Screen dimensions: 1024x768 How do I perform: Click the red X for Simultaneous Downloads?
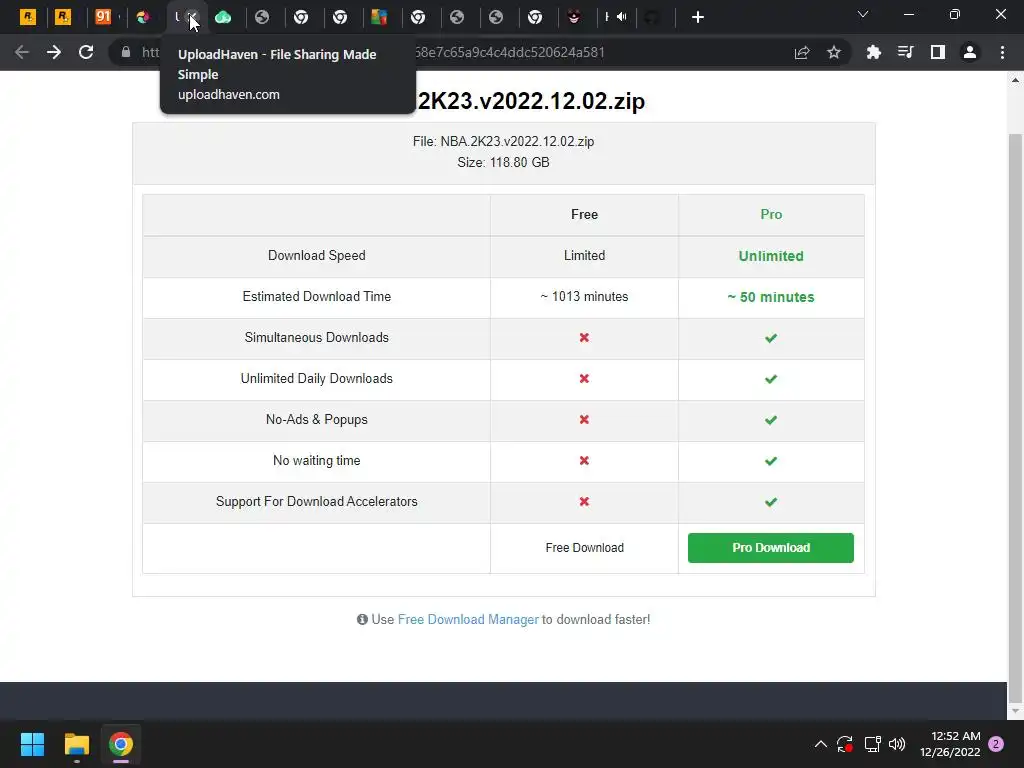(584, 338)
